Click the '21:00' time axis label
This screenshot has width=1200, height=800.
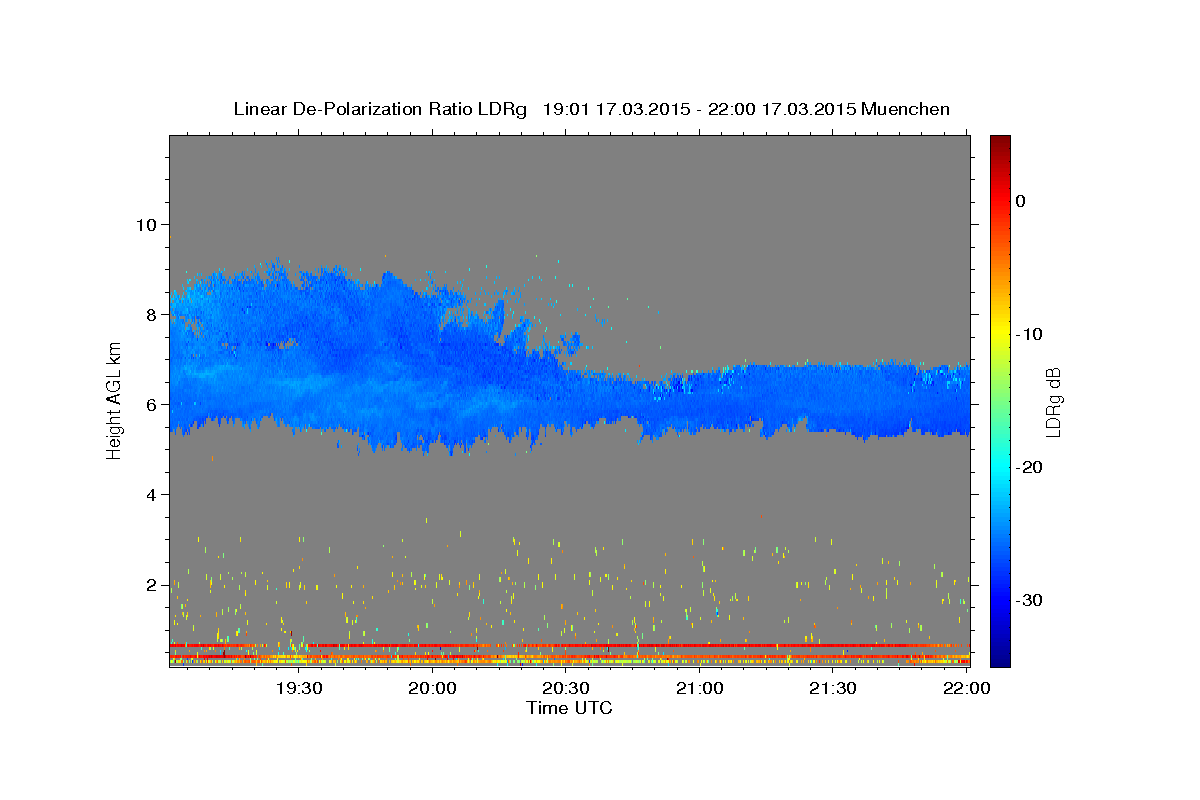(x=700, y=688)
